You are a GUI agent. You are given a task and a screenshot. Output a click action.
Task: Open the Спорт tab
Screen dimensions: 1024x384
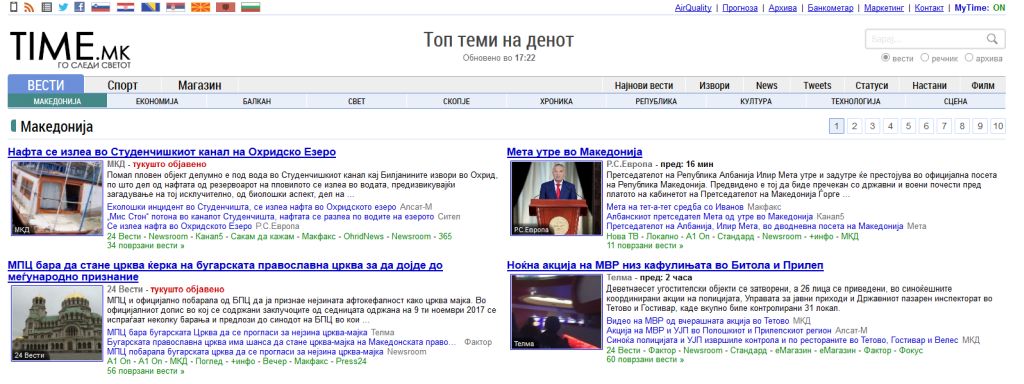coord(123,85)
